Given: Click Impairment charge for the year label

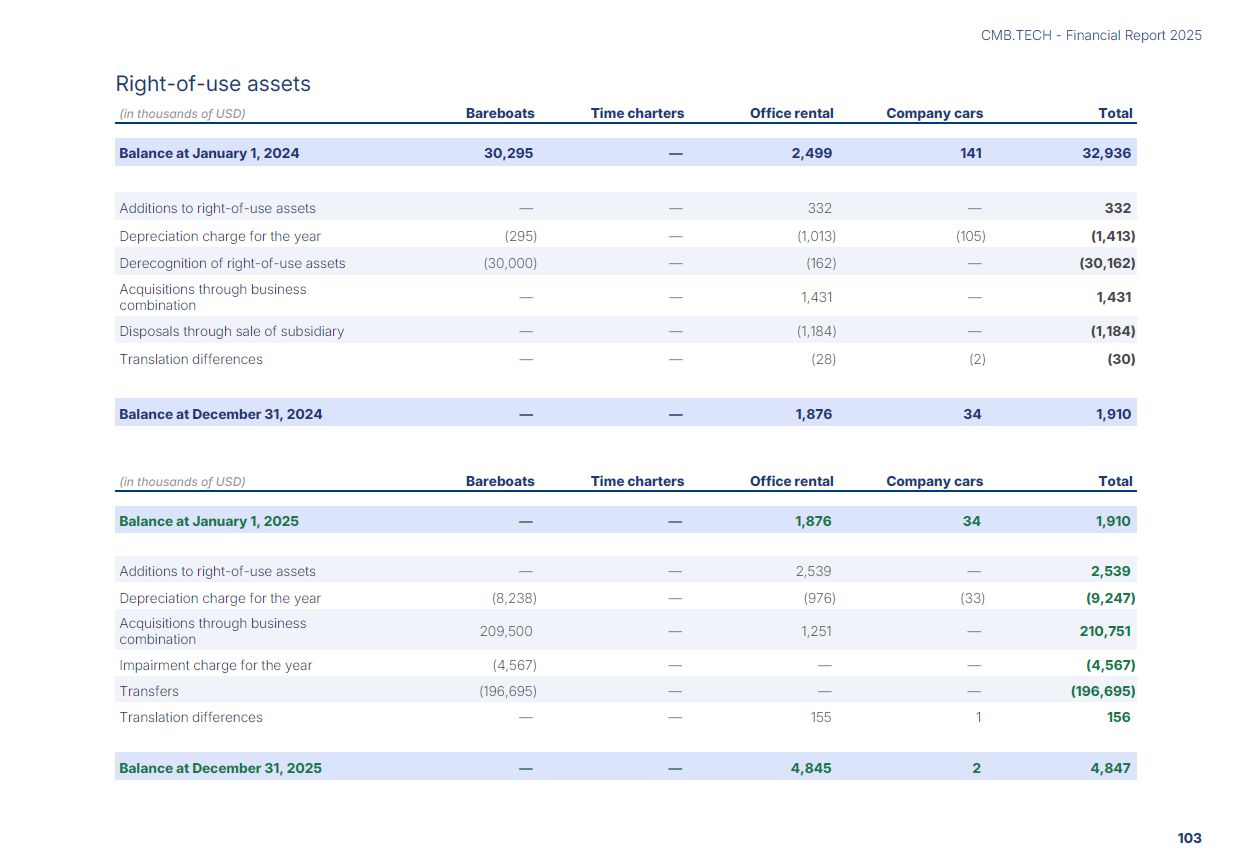Looking at the screenshot, I should tap(215, 665).
